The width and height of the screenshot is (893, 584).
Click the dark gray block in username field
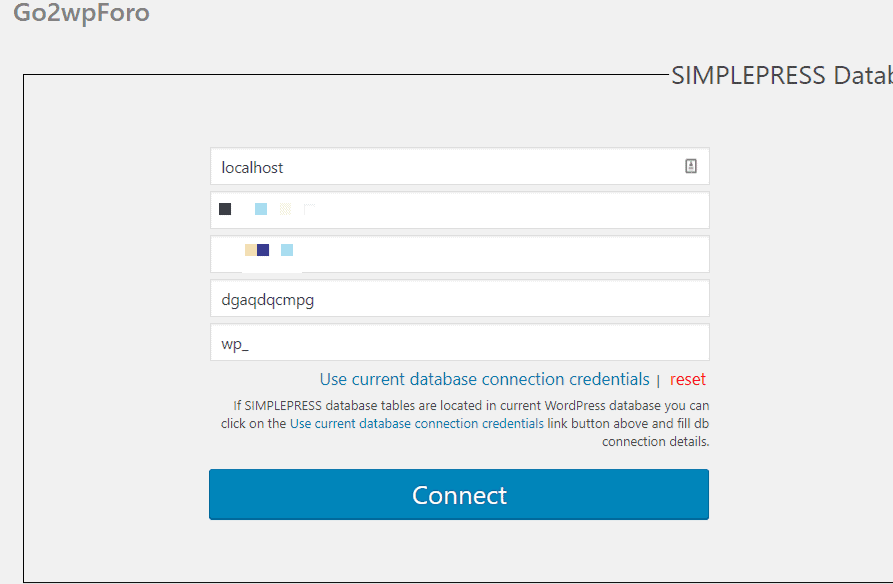[225, 209]
